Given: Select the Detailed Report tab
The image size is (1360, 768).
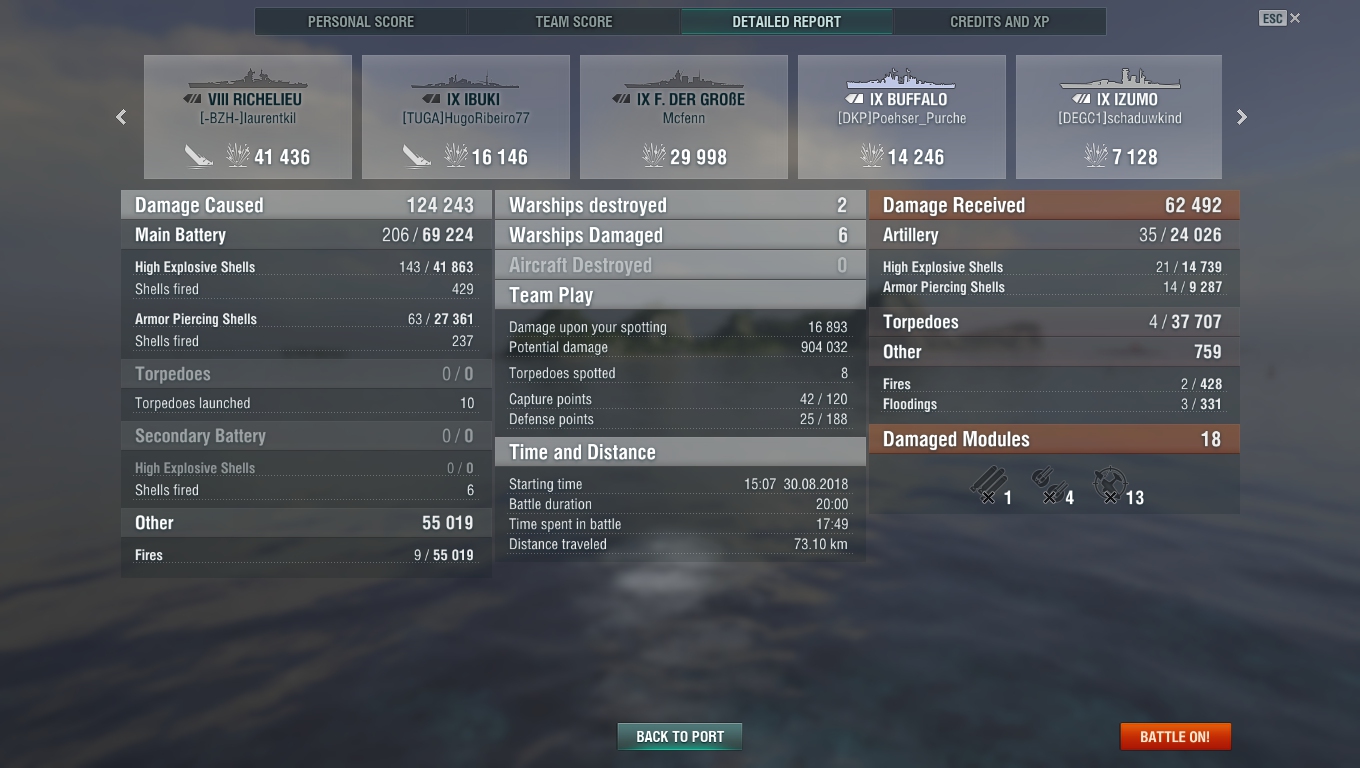Looking at the screenshot, I should (x=787, y=22).
